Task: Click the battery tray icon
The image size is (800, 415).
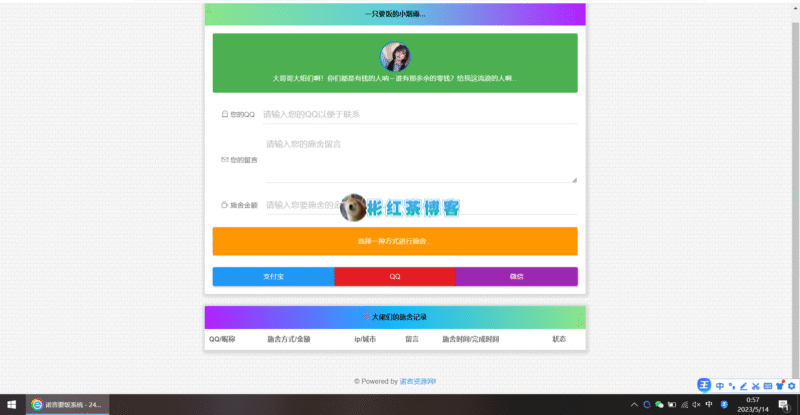Action: 672,405
